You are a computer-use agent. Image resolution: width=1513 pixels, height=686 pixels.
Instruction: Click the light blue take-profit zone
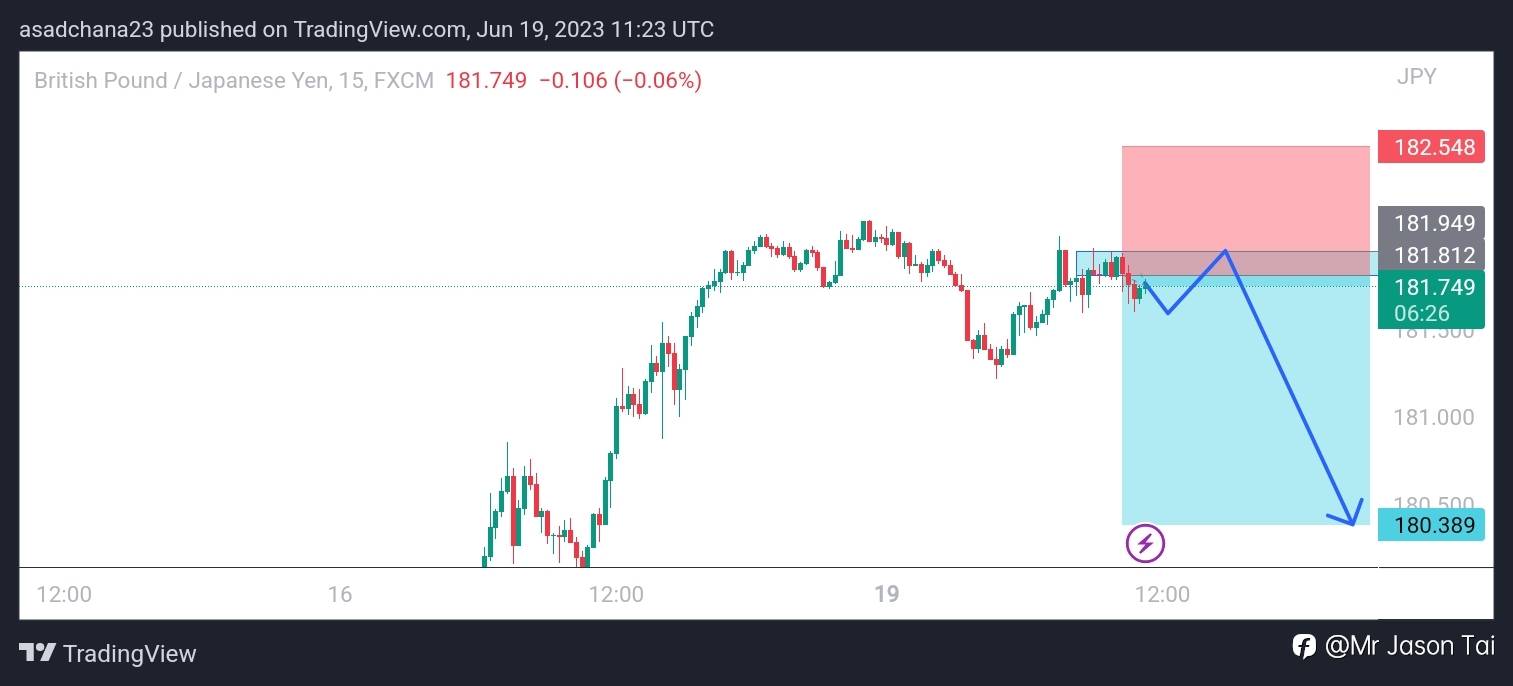click(1245, 420)
